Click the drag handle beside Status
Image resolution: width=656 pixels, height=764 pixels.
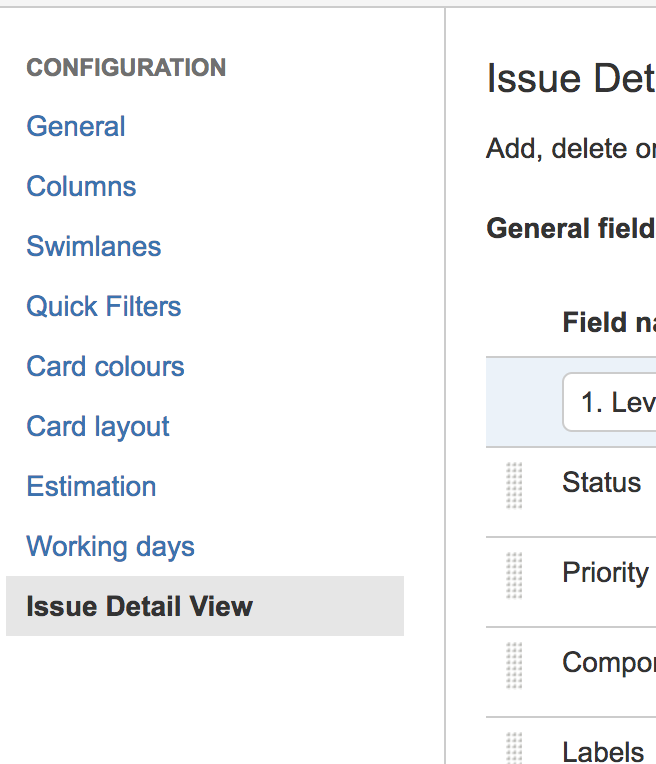(x=514, y=485)
